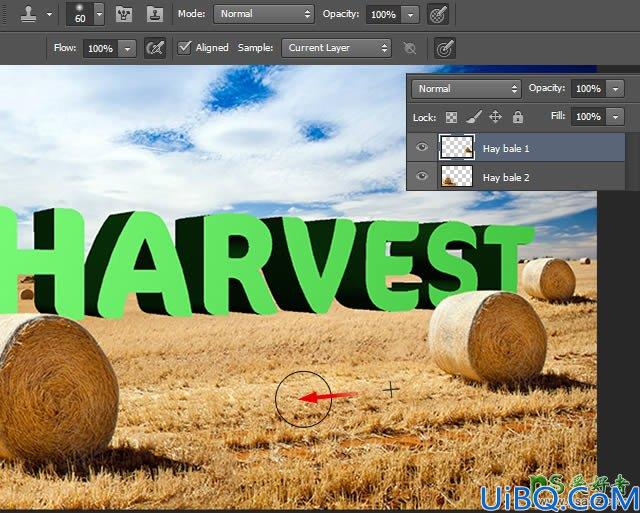Click the Flow value field
Screen dimensions: 640x513
100,49
